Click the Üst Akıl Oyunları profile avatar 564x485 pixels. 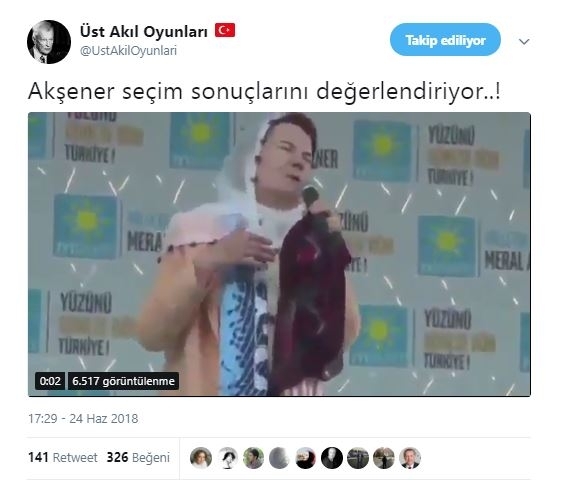[x=49, y=42]
